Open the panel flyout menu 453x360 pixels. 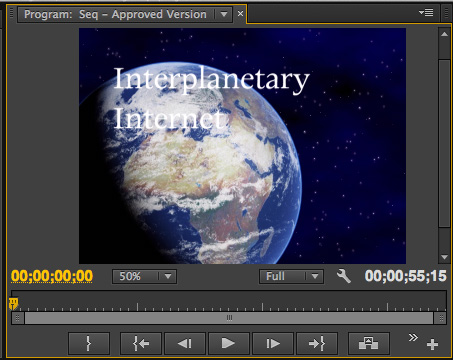click(x=426, y=13)
